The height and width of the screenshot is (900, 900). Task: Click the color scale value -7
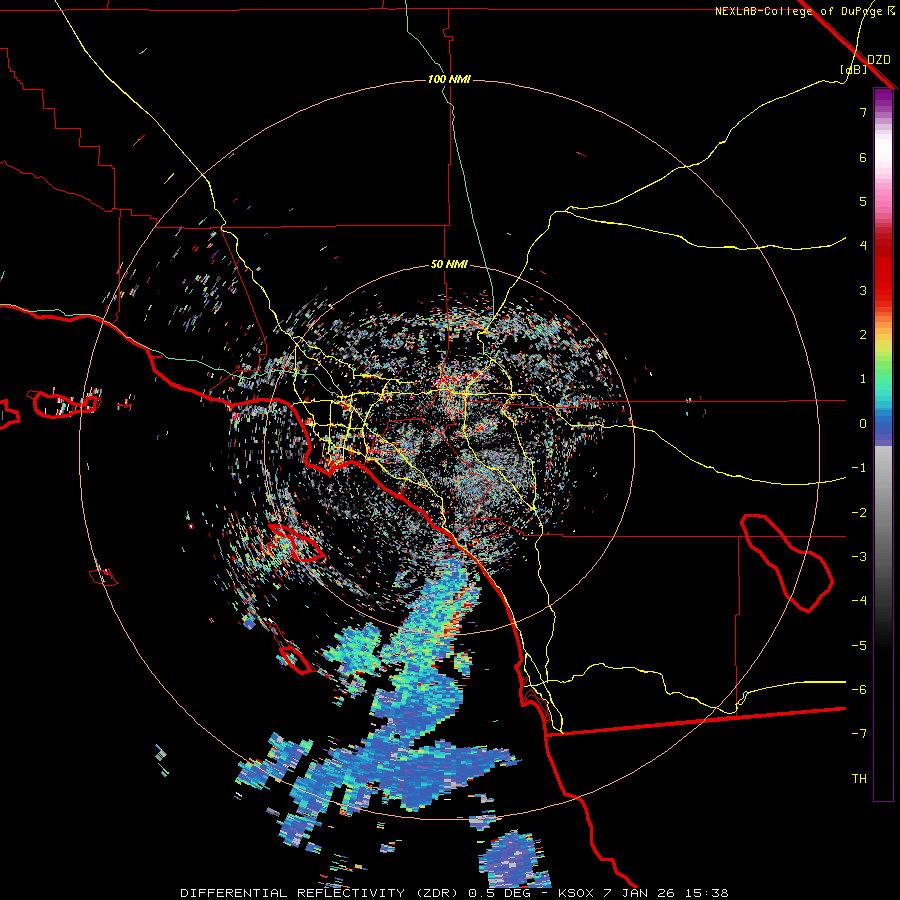point(859,734)
